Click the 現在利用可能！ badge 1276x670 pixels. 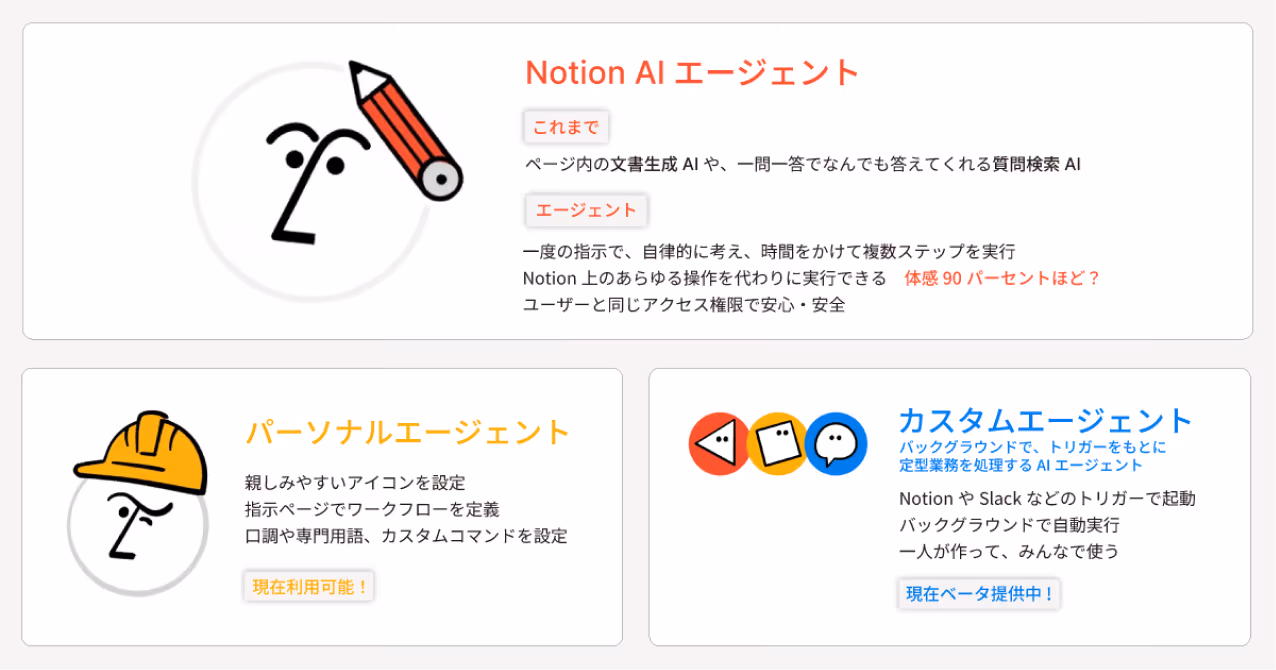[308, 586]
